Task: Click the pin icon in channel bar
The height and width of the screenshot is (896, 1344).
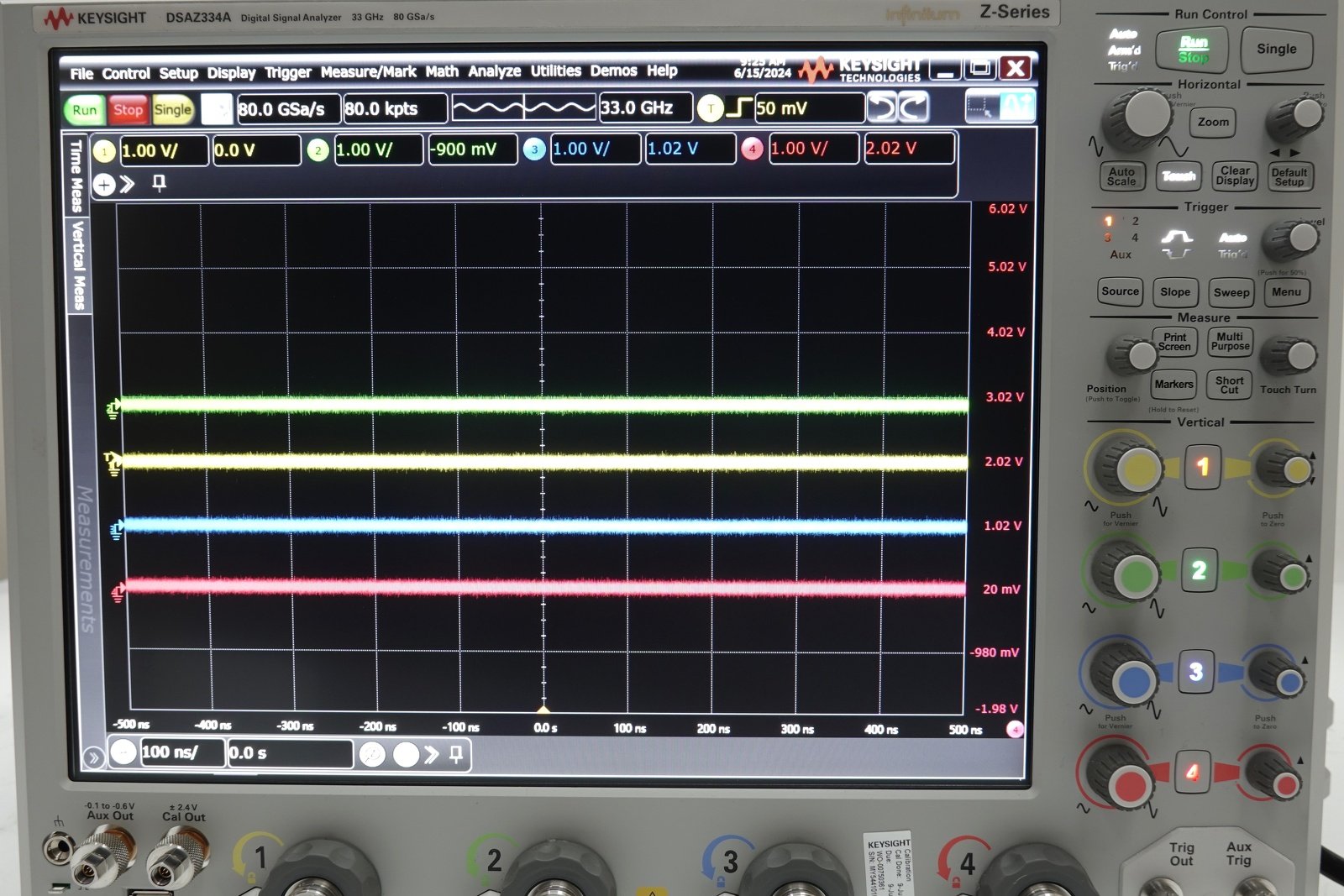Action: (x=159, y=183)
